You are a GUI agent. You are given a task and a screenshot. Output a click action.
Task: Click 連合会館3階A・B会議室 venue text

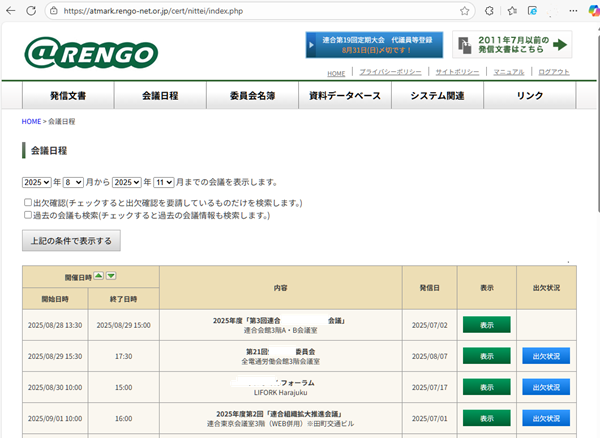[x=280, y=330]
